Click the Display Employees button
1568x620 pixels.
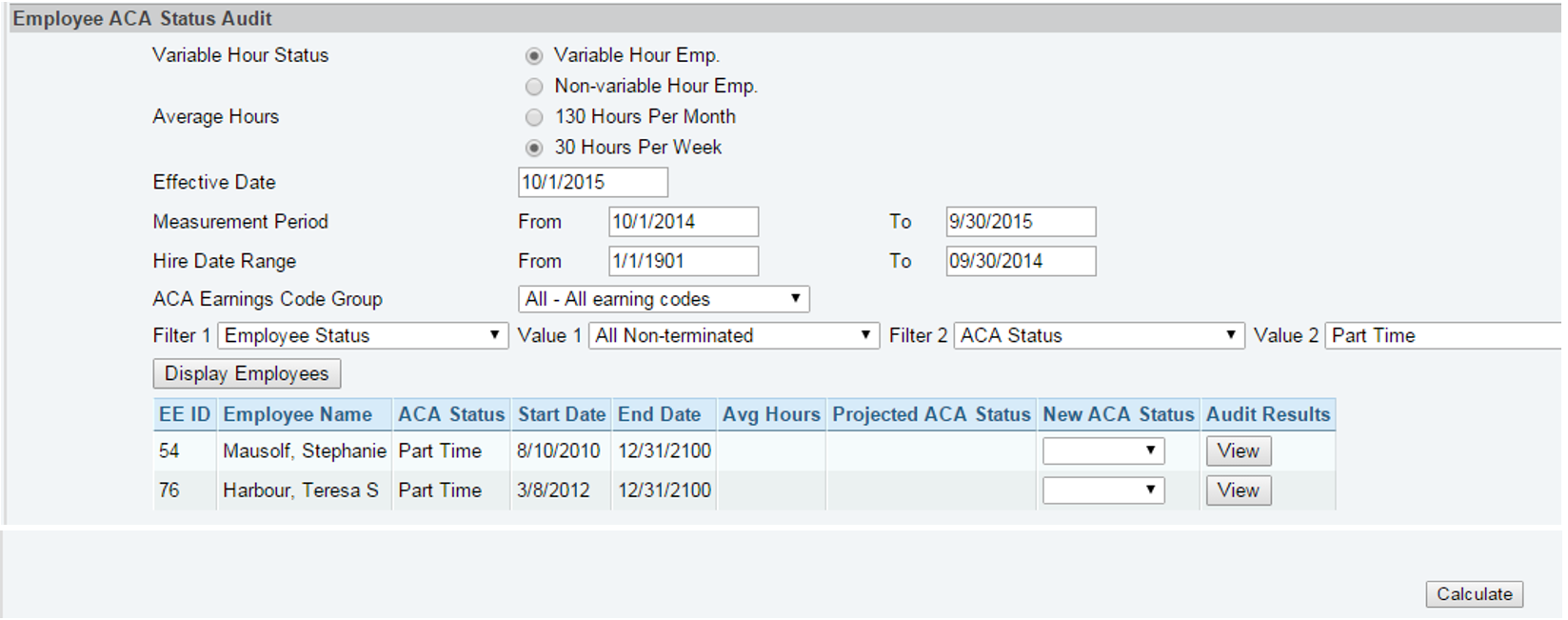pyautogui.click(x=246, y=373)
